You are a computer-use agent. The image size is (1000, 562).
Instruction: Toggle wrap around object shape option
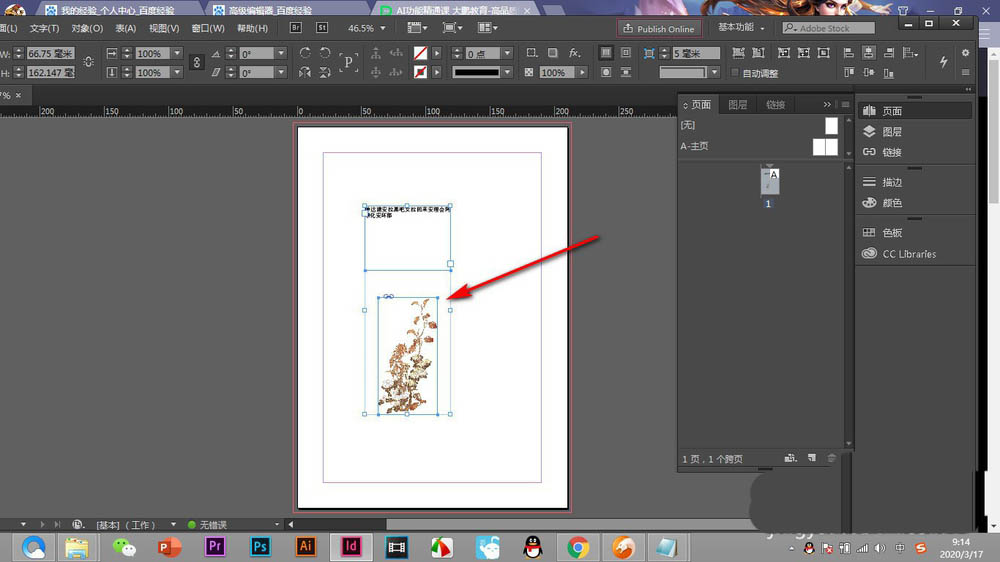pos(606,72)
